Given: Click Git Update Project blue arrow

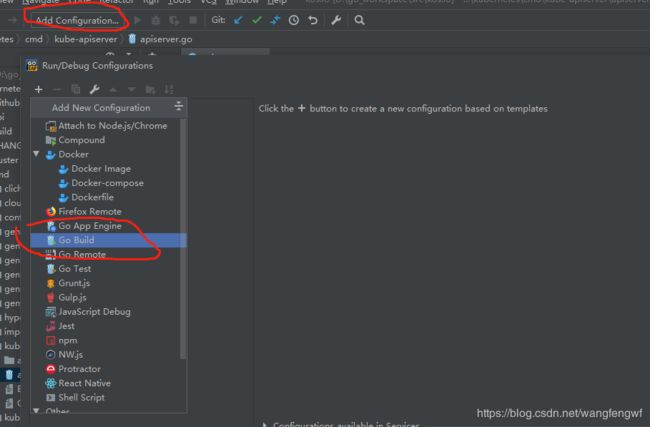Looking at the screenshot, I should [238, 20].
